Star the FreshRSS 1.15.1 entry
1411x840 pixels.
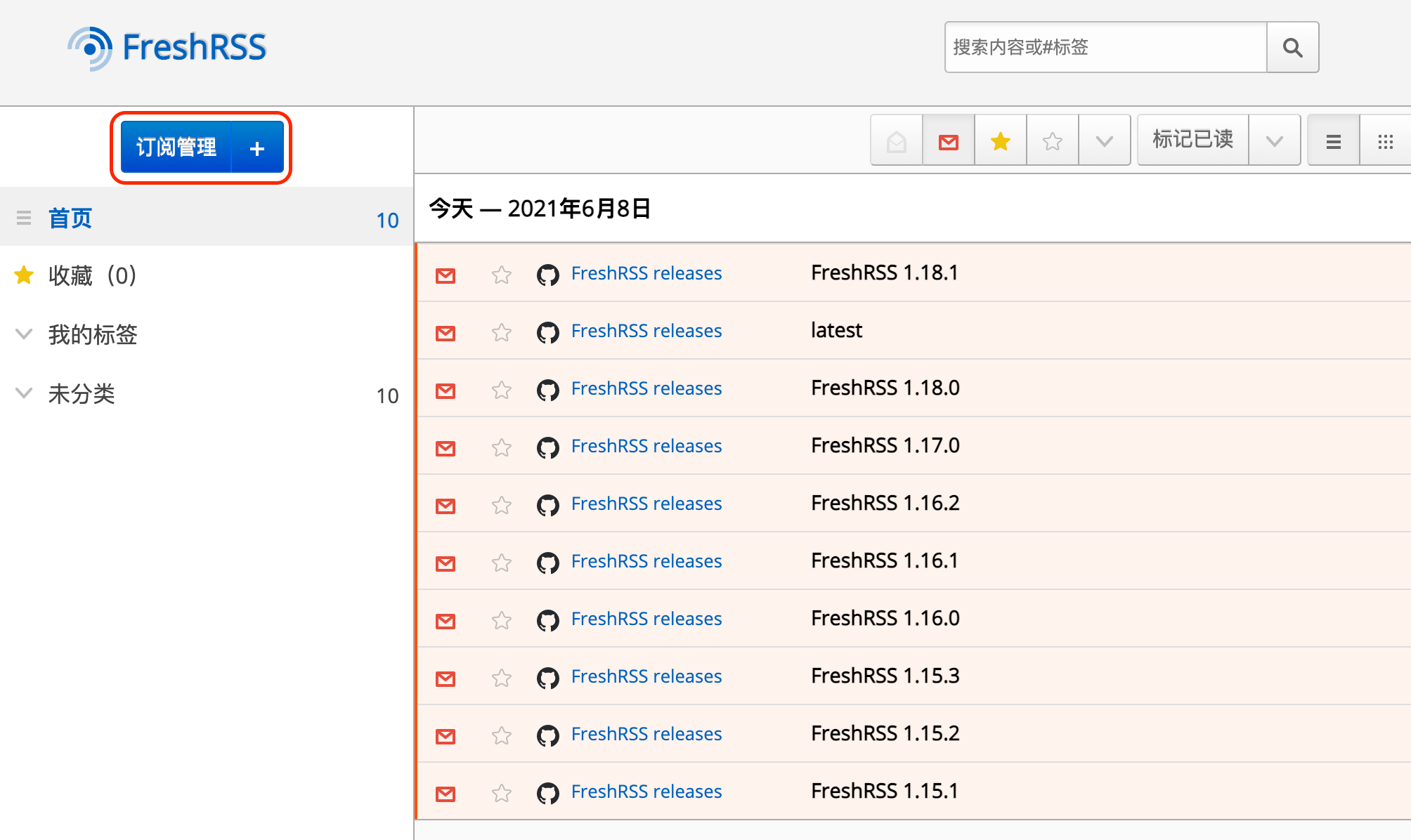tap(502, 793)
